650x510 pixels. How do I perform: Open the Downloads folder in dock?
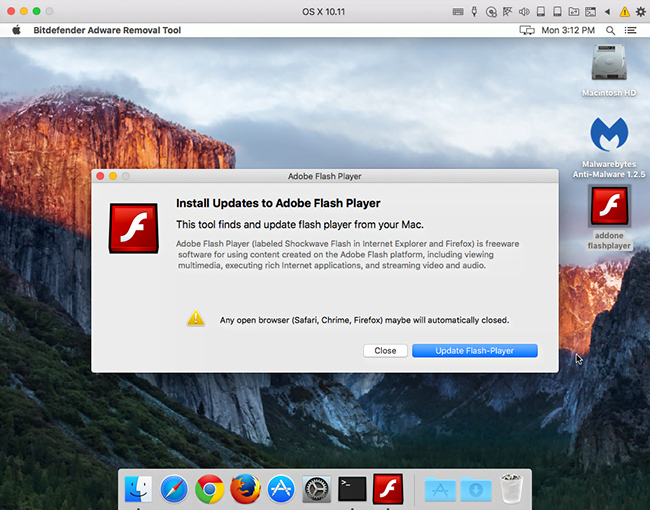point(475,489)
